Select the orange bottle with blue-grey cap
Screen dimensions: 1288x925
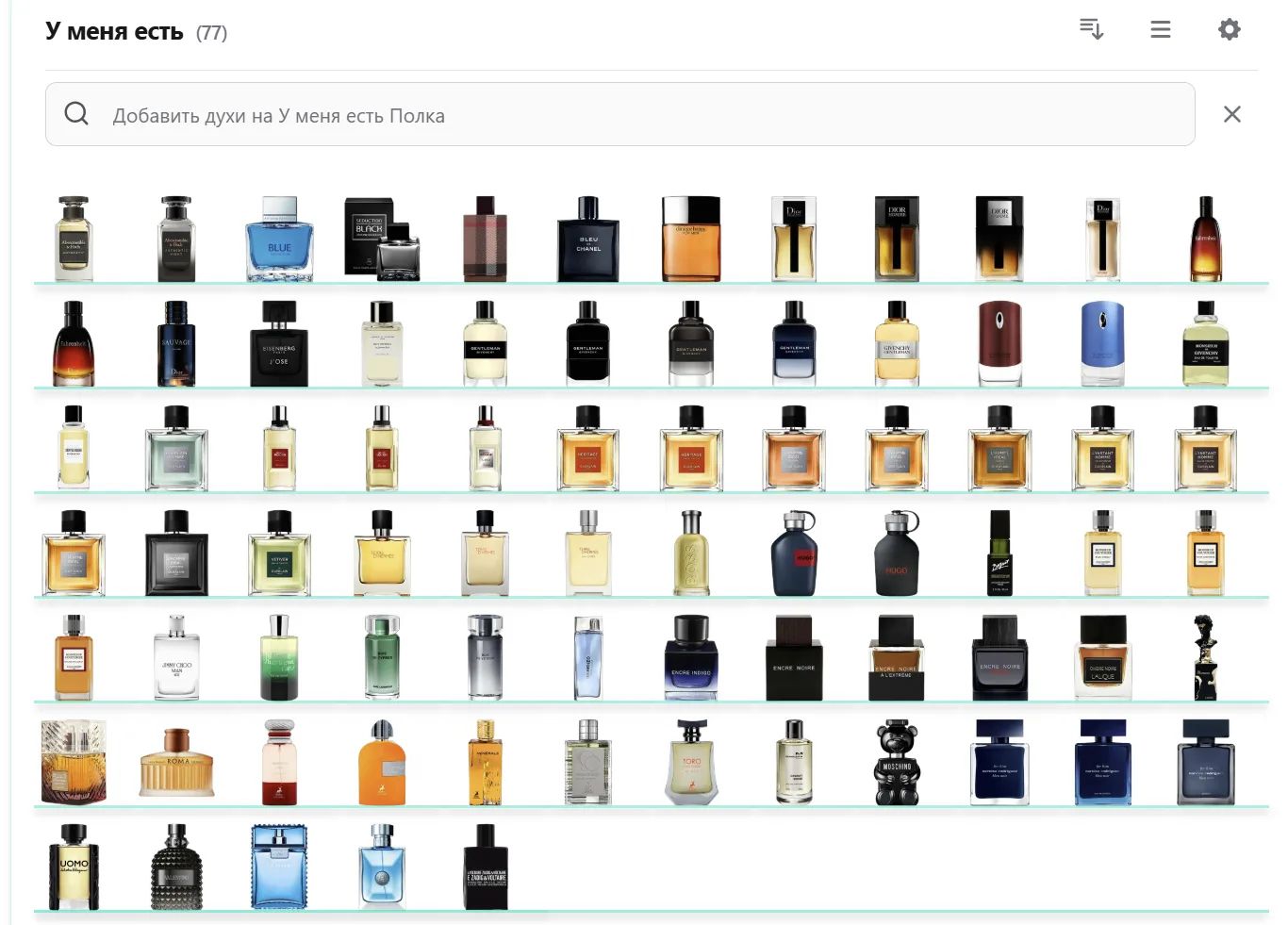point(382,762)
